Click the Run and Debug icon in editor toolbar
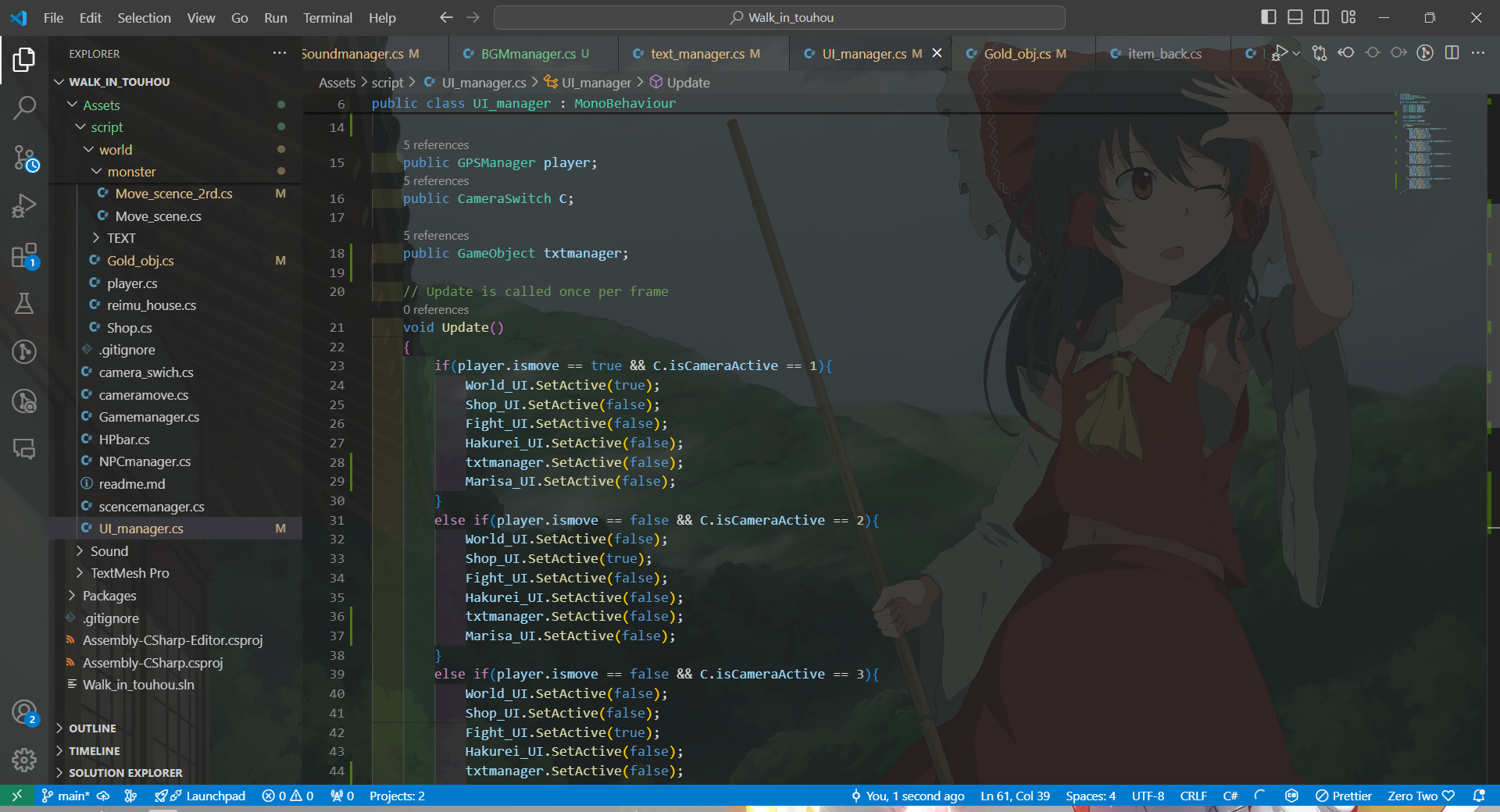This screenshot has width=1500, height=812. [1278, 53]
